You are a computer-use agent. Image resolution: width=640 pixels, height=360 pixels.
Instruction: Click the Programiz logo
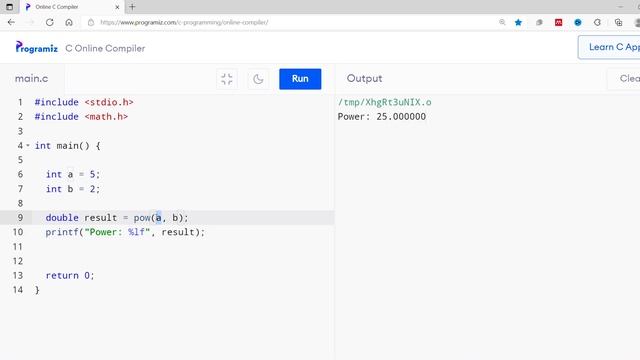(x=36, y=47)
